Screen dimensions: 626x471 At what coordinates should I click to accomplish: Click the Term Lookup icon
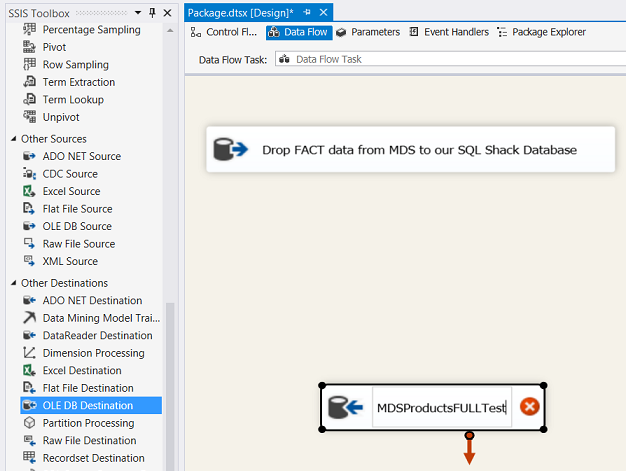pos(29,99)
